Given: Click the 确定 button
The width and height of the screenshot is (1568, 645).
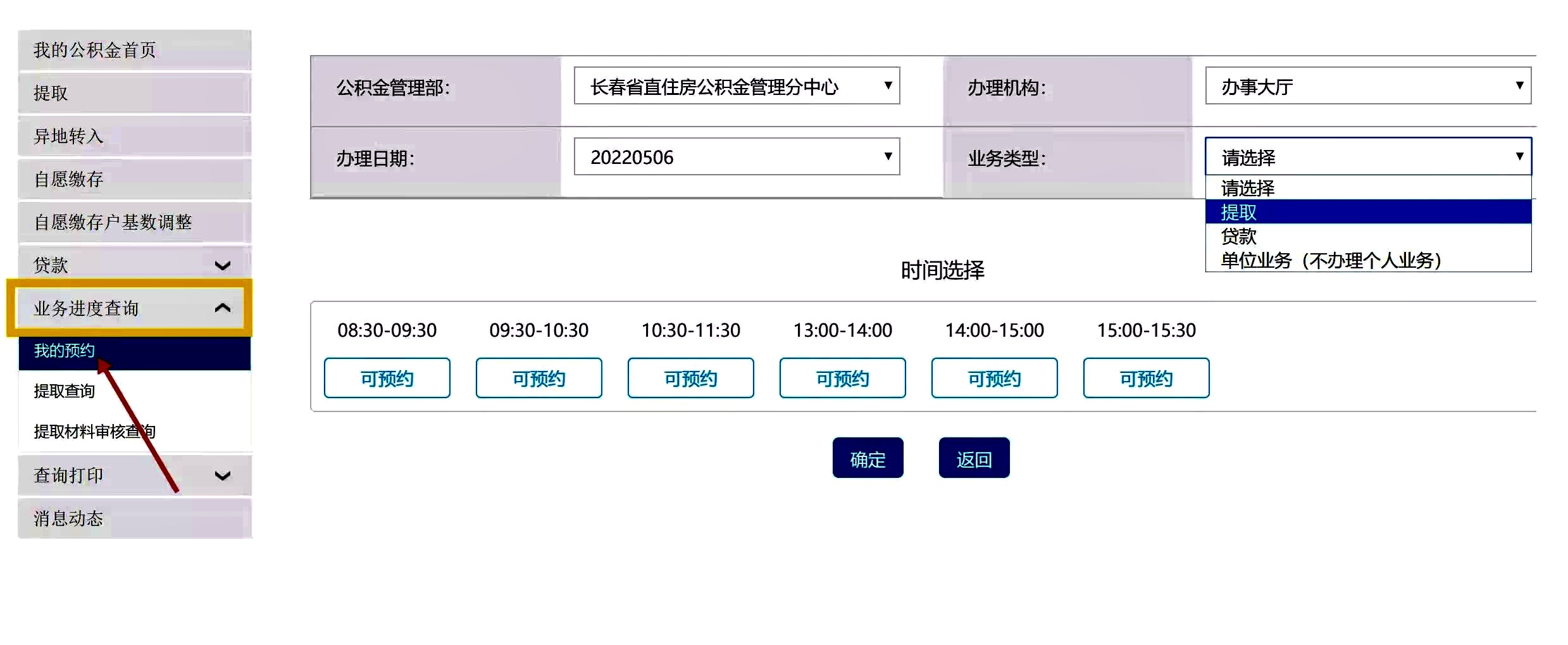Looking at the screenshot, I should coord(868,458).
